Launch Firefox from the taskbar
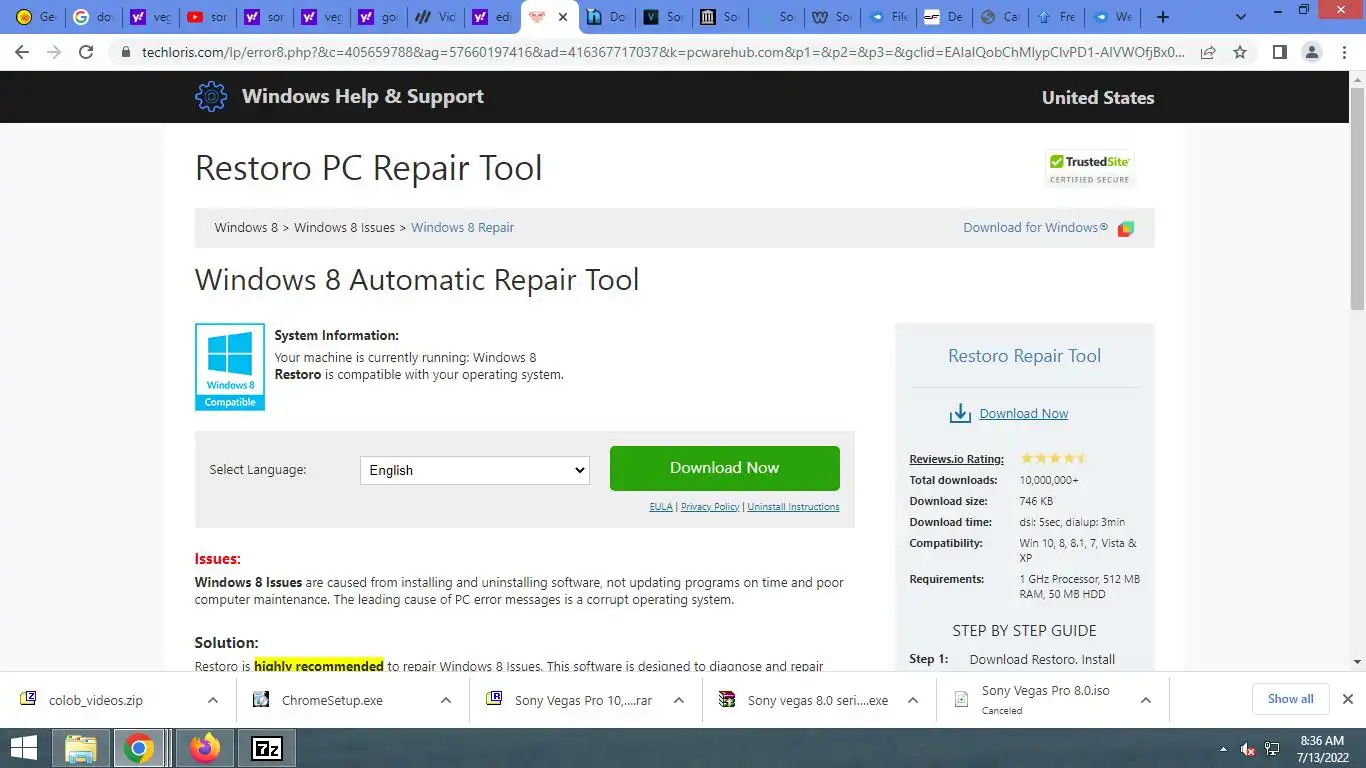Viewport: 1366px width, 768px height. click(205, 748)
